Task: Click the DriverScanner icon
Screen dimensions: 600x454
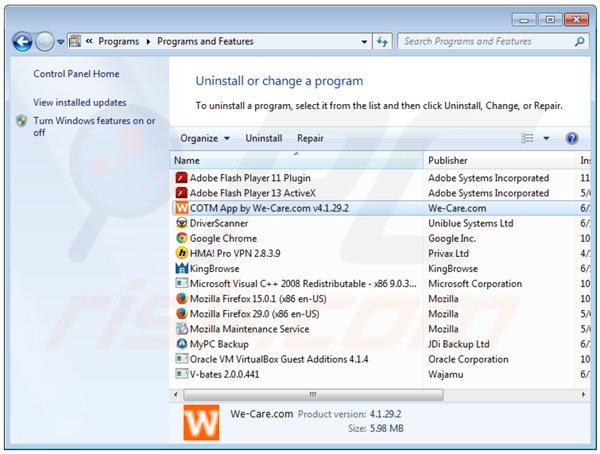Action: click(x=181, y=223)
